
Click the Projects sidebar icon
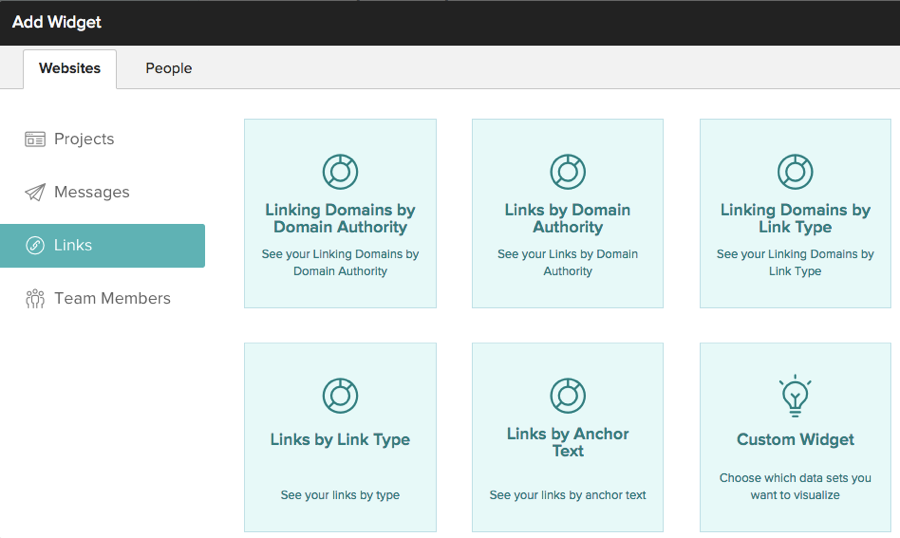coord(35,139)
